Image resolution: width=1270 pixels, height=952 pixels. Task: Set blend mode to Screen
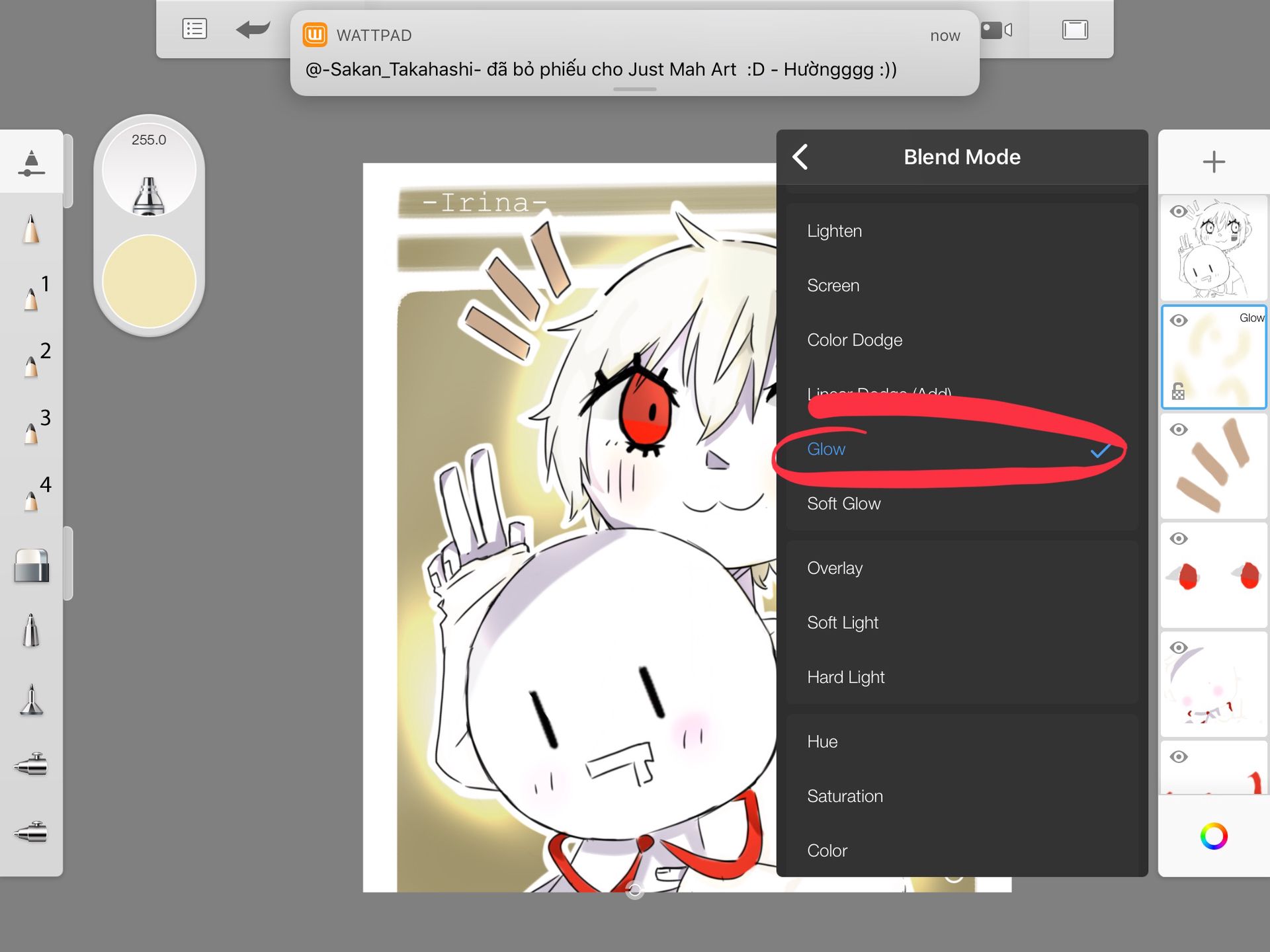click(x=833, y=286)
